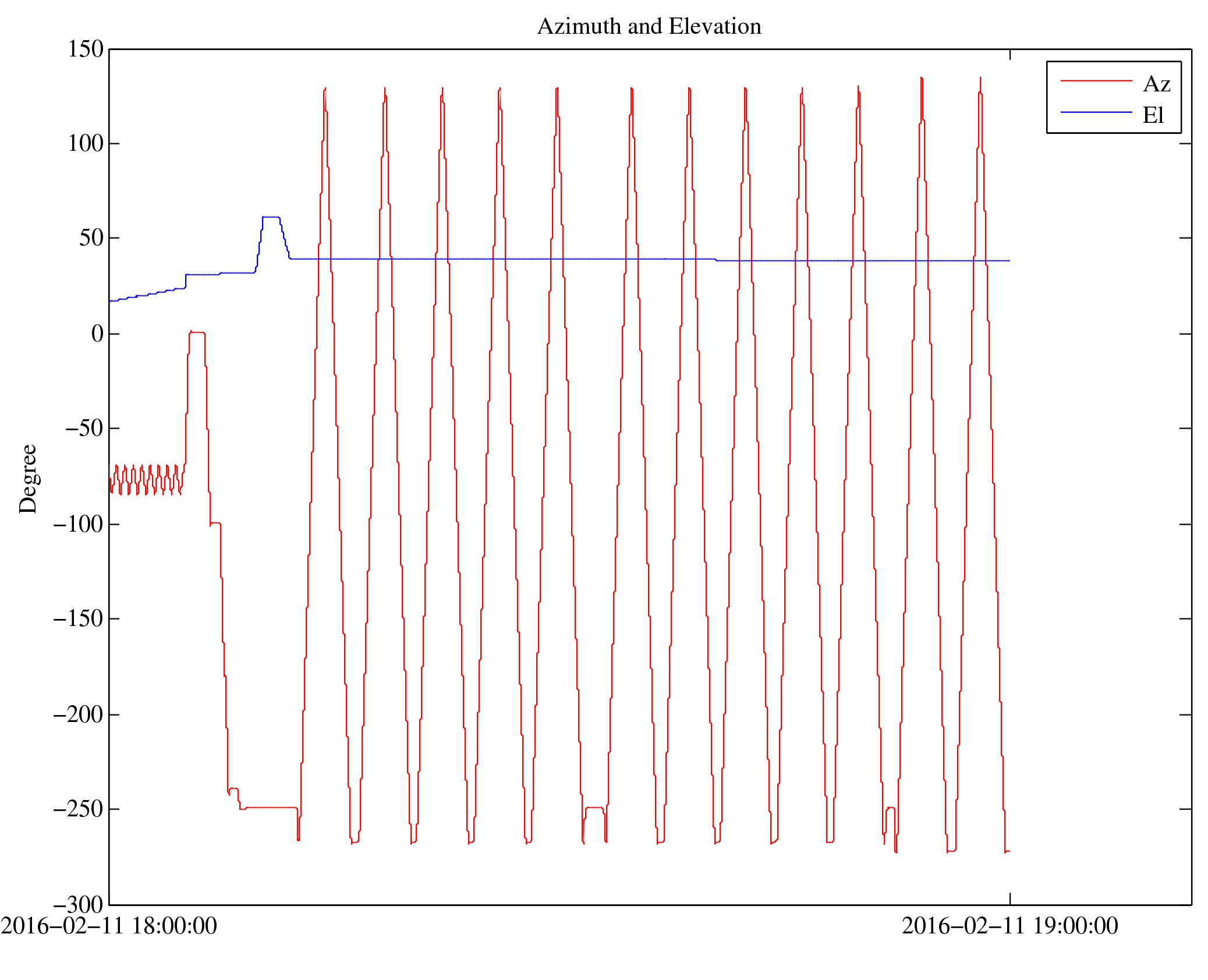Click the −300 y-axis tick label
Viewport: 1208px width, 980px height.
pyautogui.click(x=78, y=904)
